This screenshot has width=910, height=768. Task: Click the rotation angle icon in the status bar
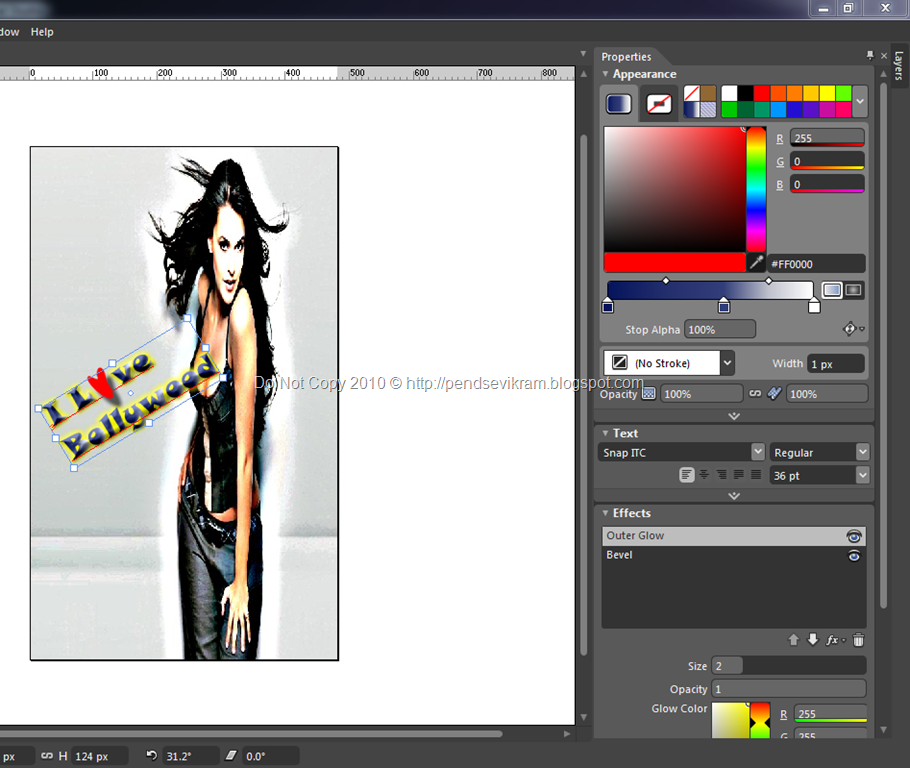[x=151, y=755]
